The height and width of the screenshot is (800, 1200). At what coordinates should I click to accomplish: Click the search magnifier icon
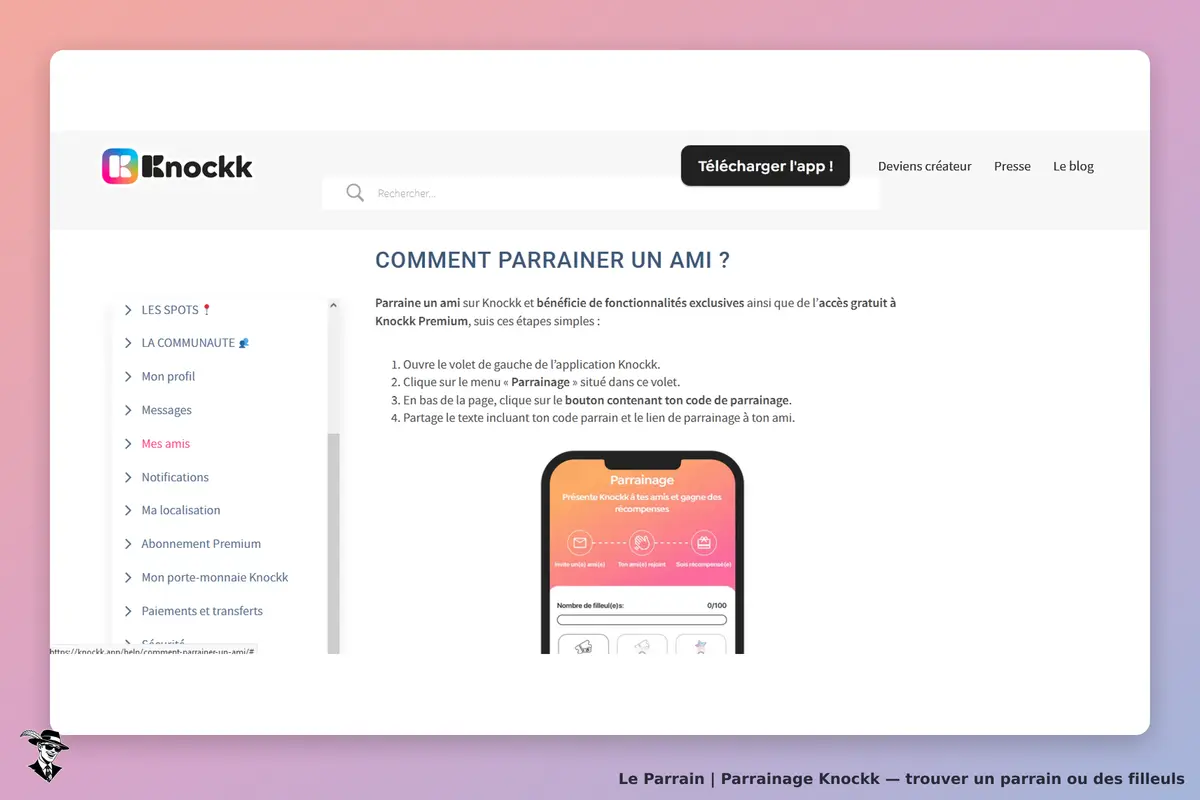(x=355, y=193)
